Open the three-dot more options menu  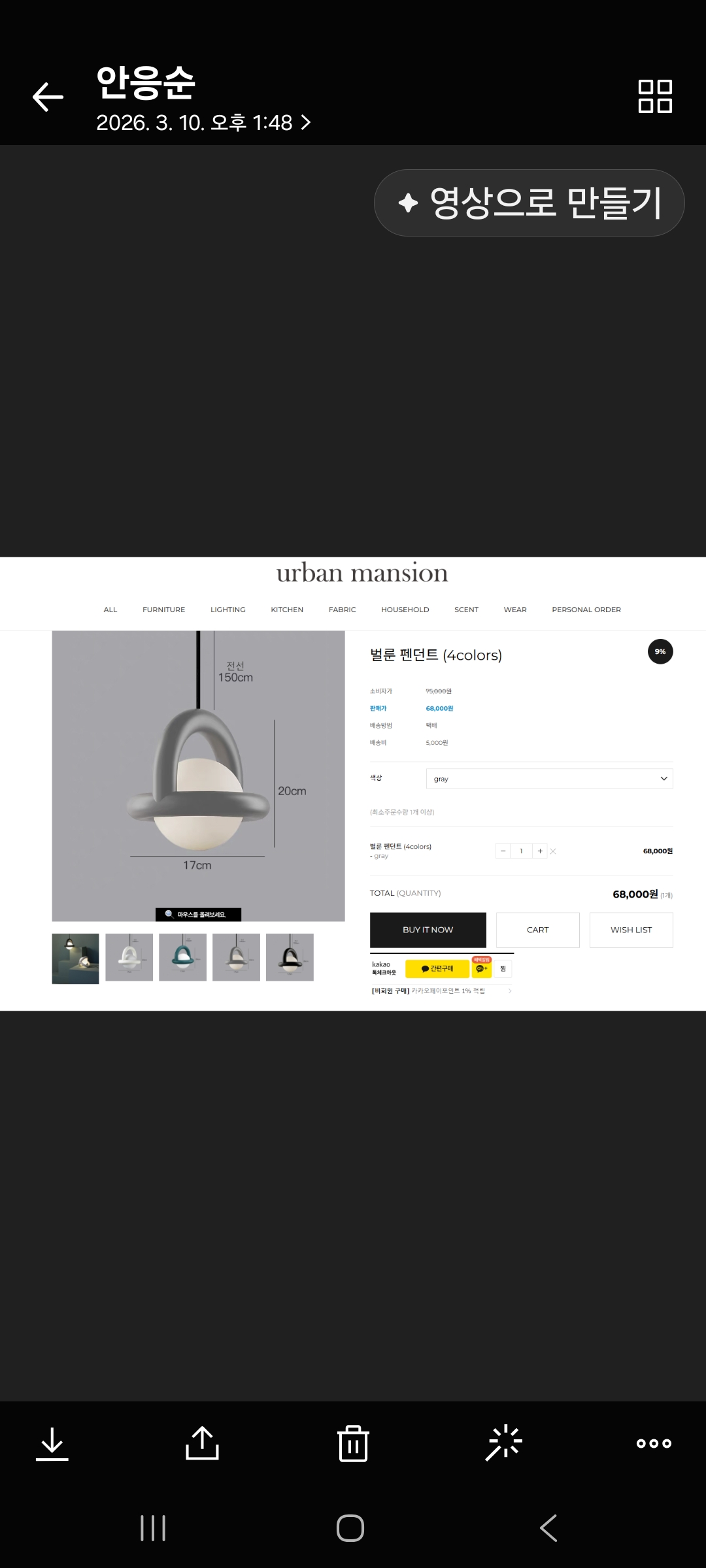pos(654,1443)
